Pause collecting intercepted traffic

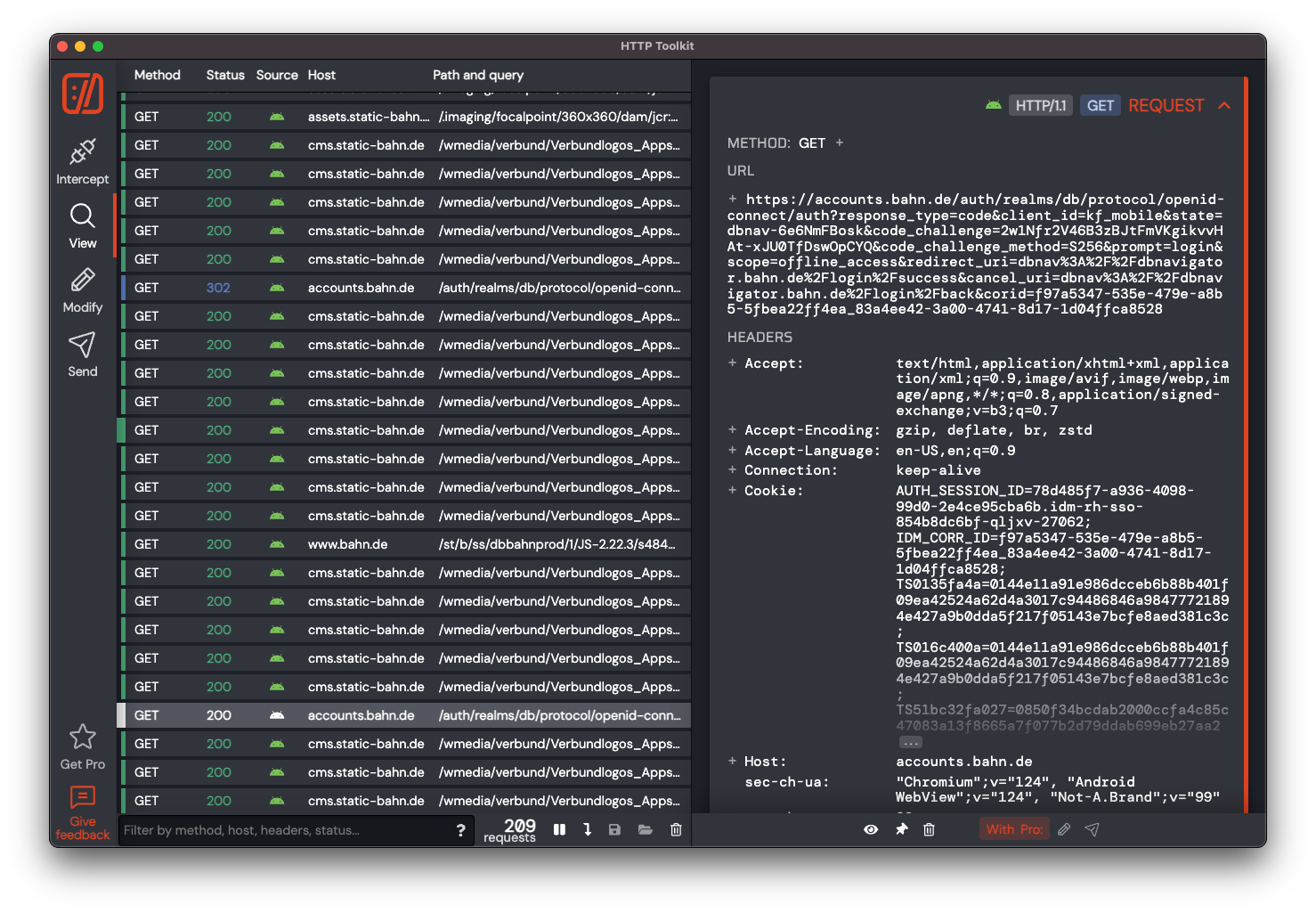click(559, 829)
